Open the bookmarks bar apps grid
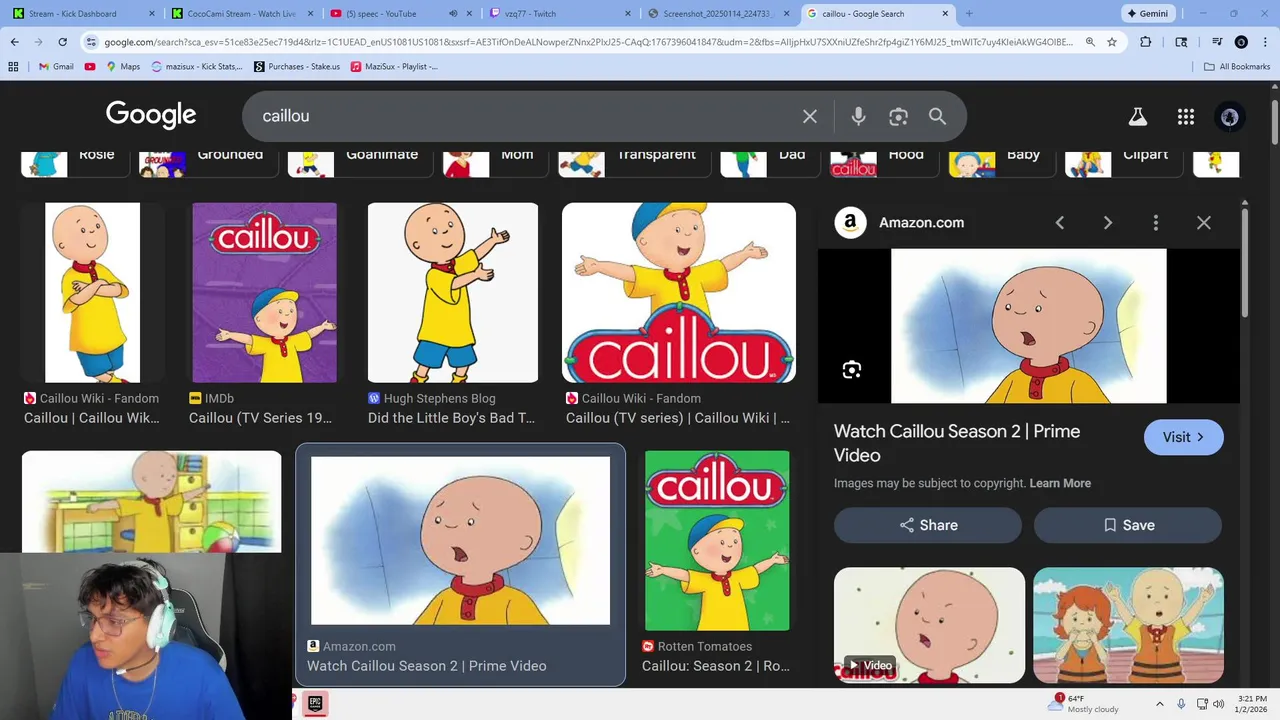The image size is (1280, 720). [13, 66]
